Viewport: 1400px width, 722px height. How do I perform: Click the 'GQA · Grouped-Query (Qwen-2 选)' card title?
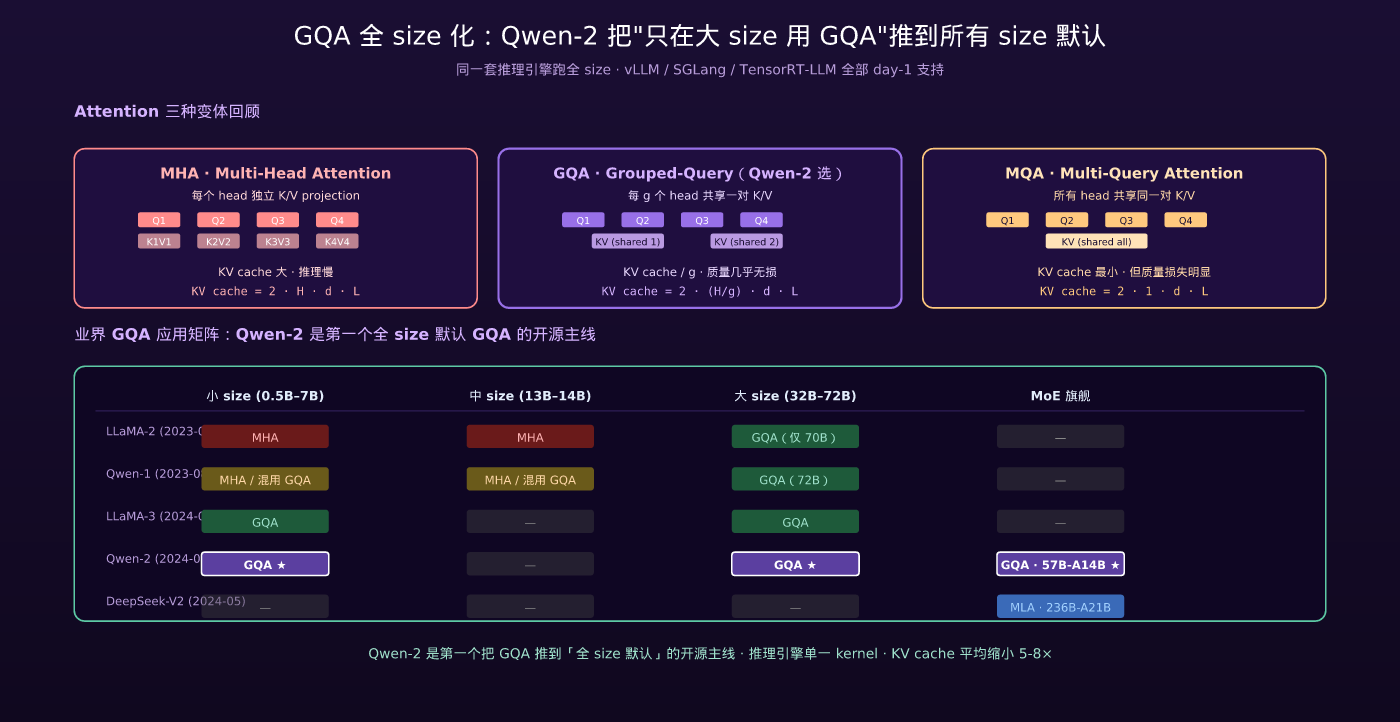700,173
